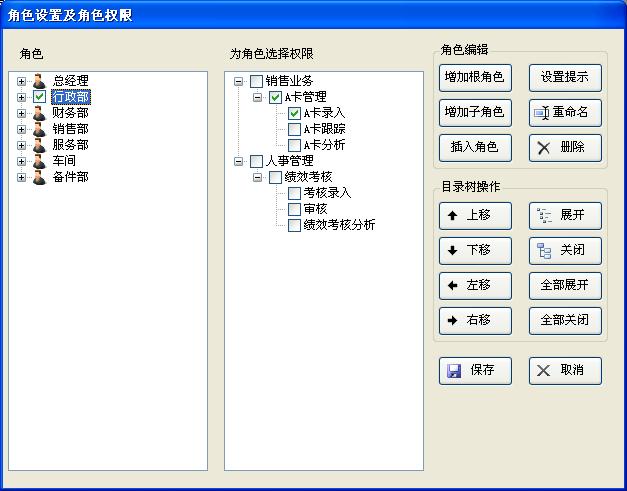Click the 全部展开 button
The image size is (627, 491).
(x=565, y=285)
